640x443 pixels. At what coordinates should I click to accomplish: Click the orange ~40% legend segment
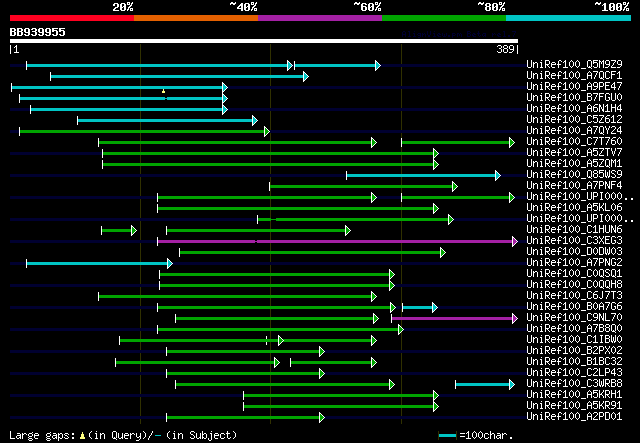(x=196, y=18)
